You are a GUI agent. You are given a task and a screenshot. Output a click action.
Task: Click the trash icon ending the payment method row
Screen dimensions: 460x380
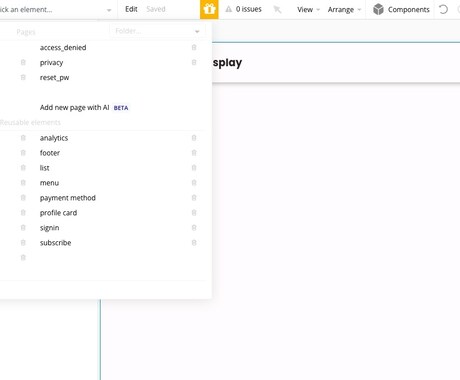click(194, 198)
